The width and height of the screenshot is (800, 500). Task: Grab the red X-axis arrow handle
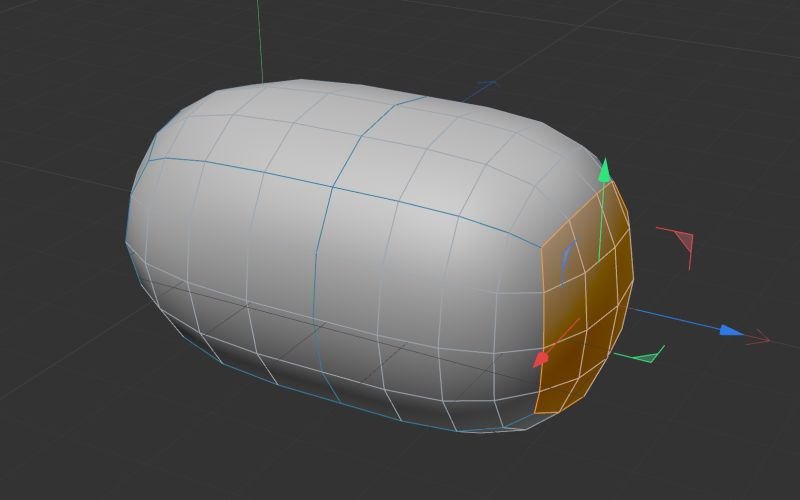(540, 359)
